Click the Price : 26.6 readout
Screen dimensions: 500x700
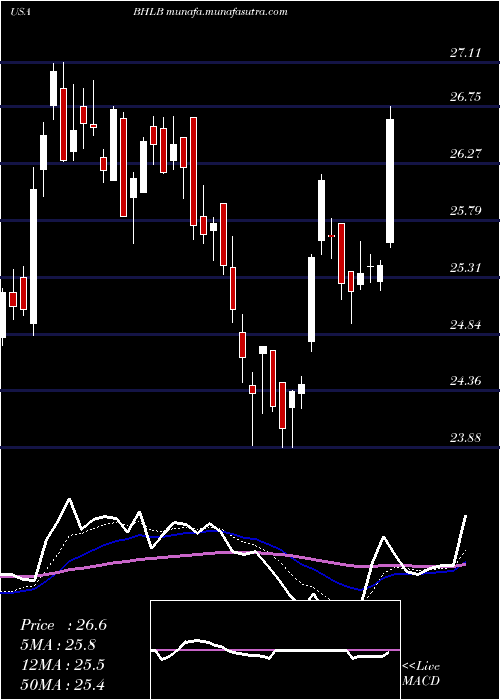coord(63,625)
